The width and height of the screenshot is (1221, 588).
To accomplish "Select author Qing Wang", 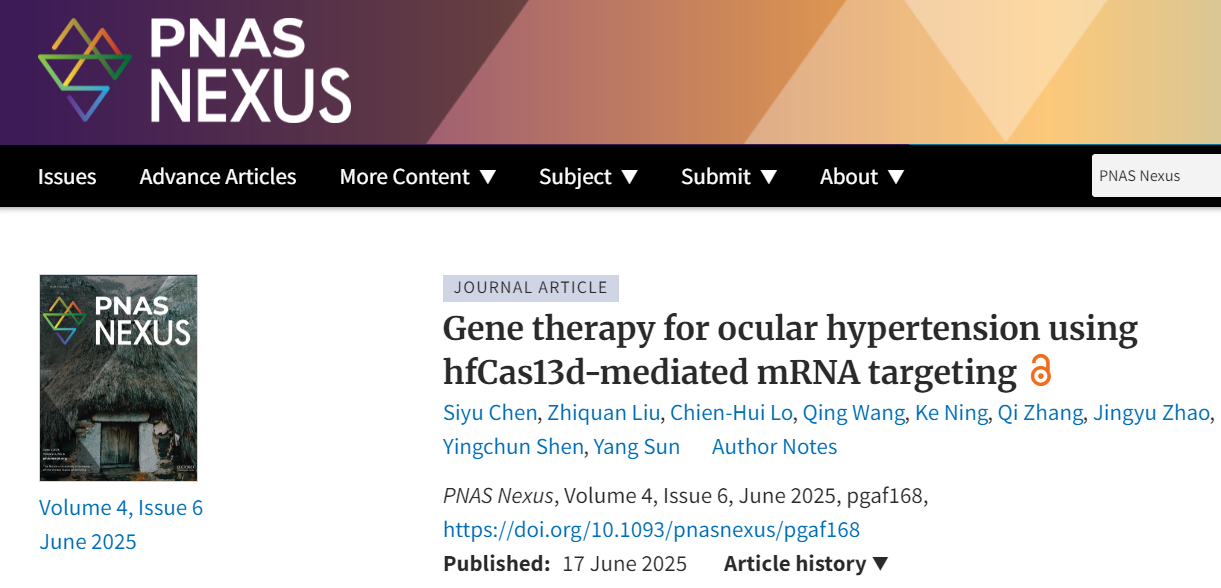I will 853,414.
